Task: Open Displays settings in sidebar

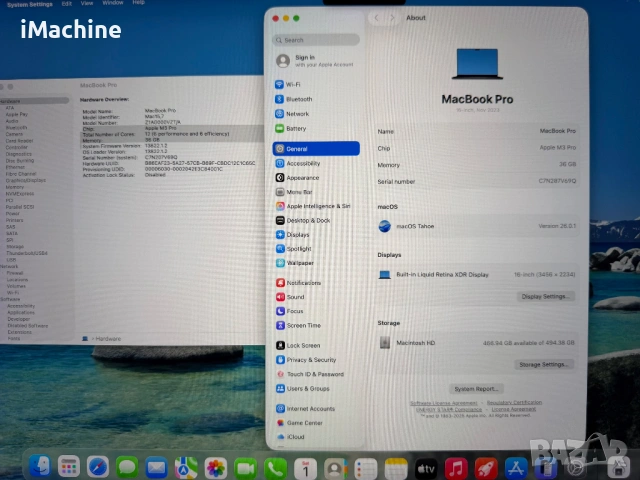Action: (292, 235)
